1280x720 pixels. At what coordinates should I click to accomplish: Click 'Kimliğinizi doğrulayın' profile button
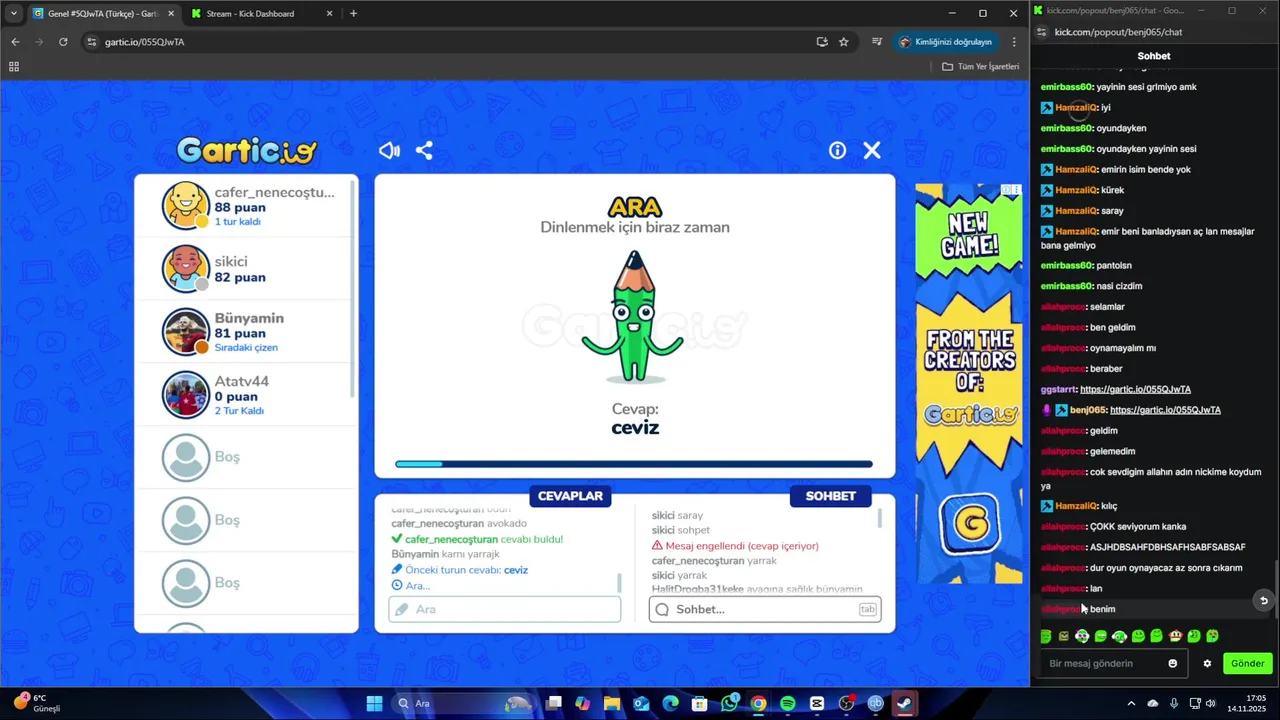(x=946, y=42)
